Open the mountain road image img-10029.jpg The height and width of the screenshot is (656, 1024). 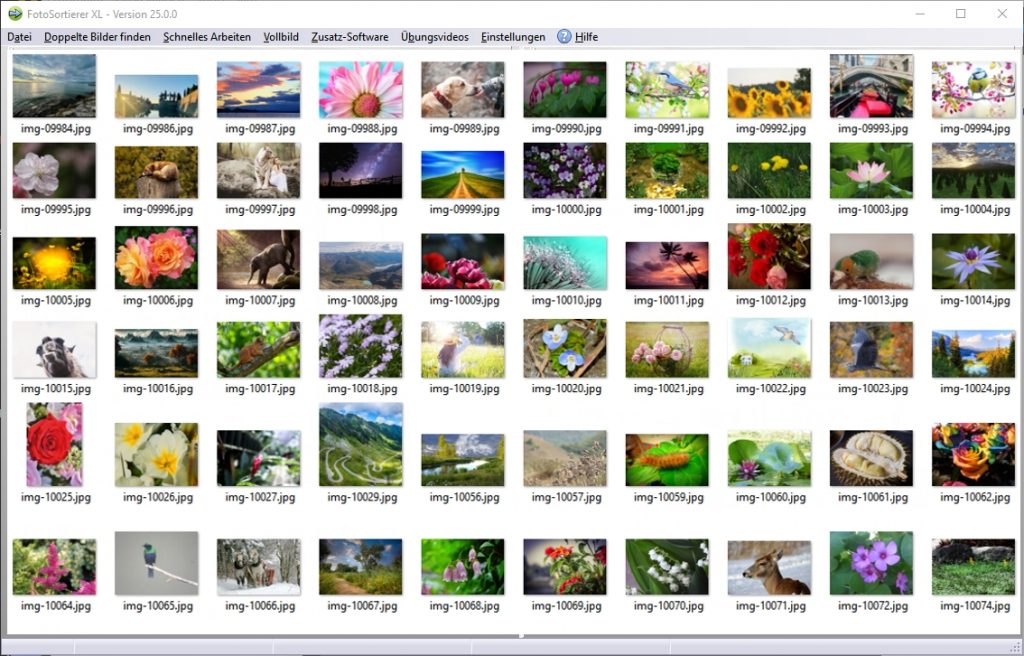click(x=360, y=450)
